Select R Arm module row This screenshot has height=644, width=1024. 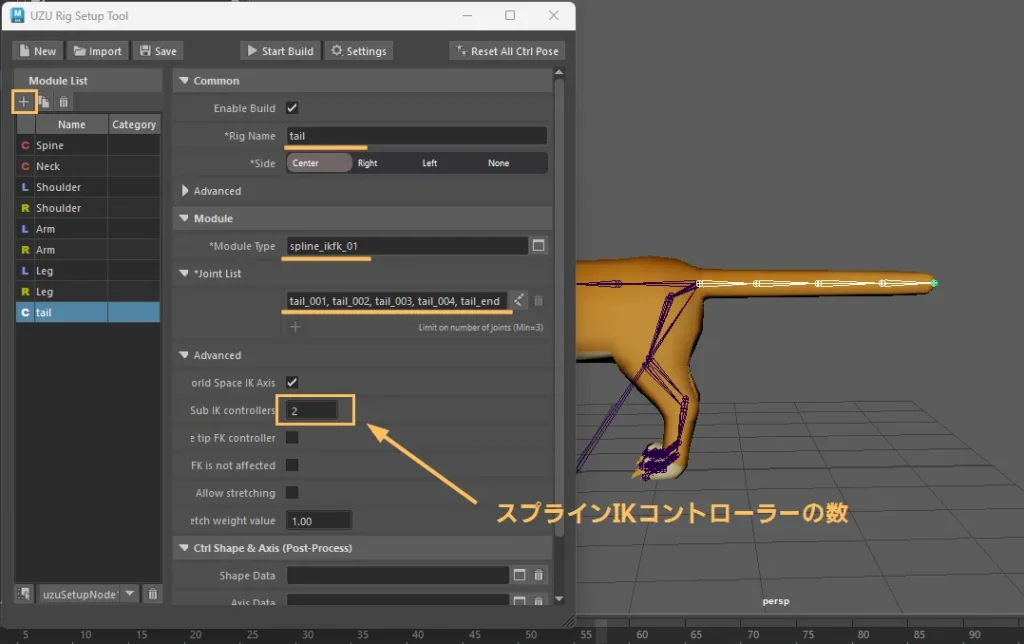88,250
